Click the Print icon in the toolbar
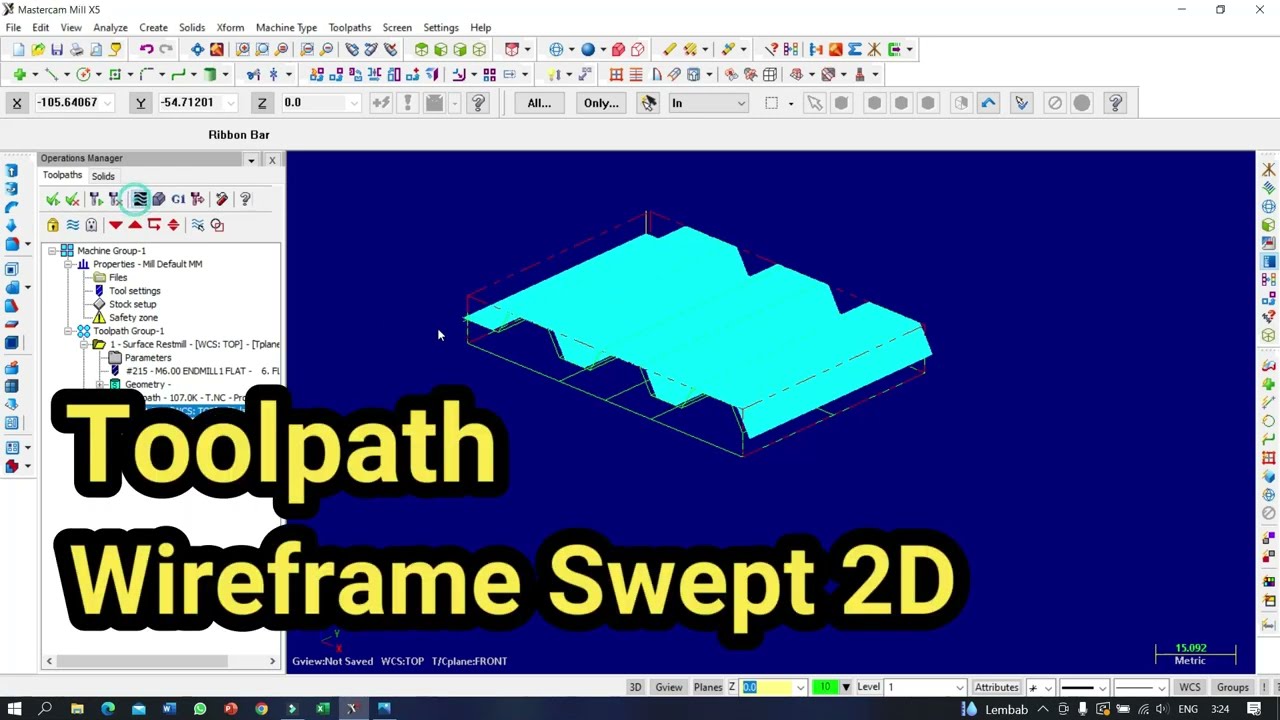The image size is (1280, 720). [77, 49]
